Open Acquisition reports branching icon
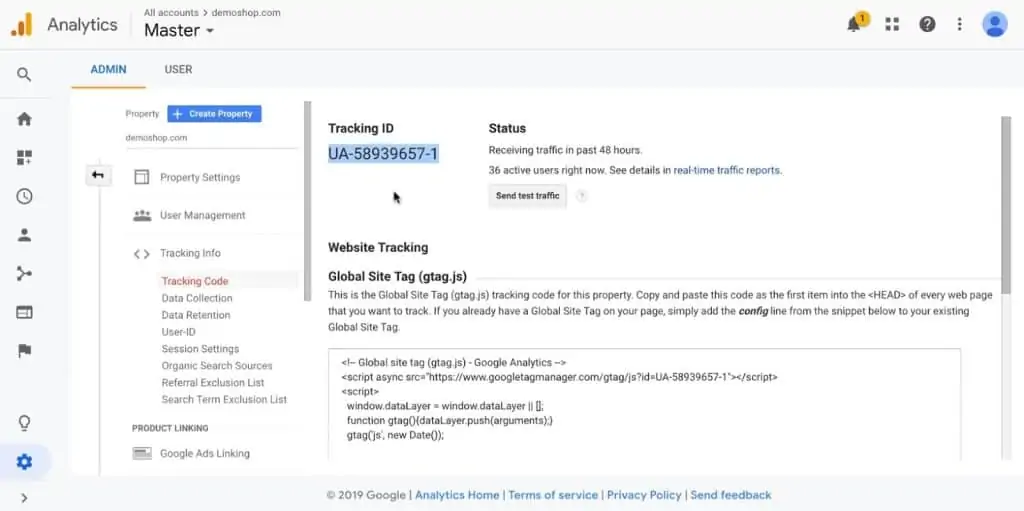 click(x=24, y=274)
